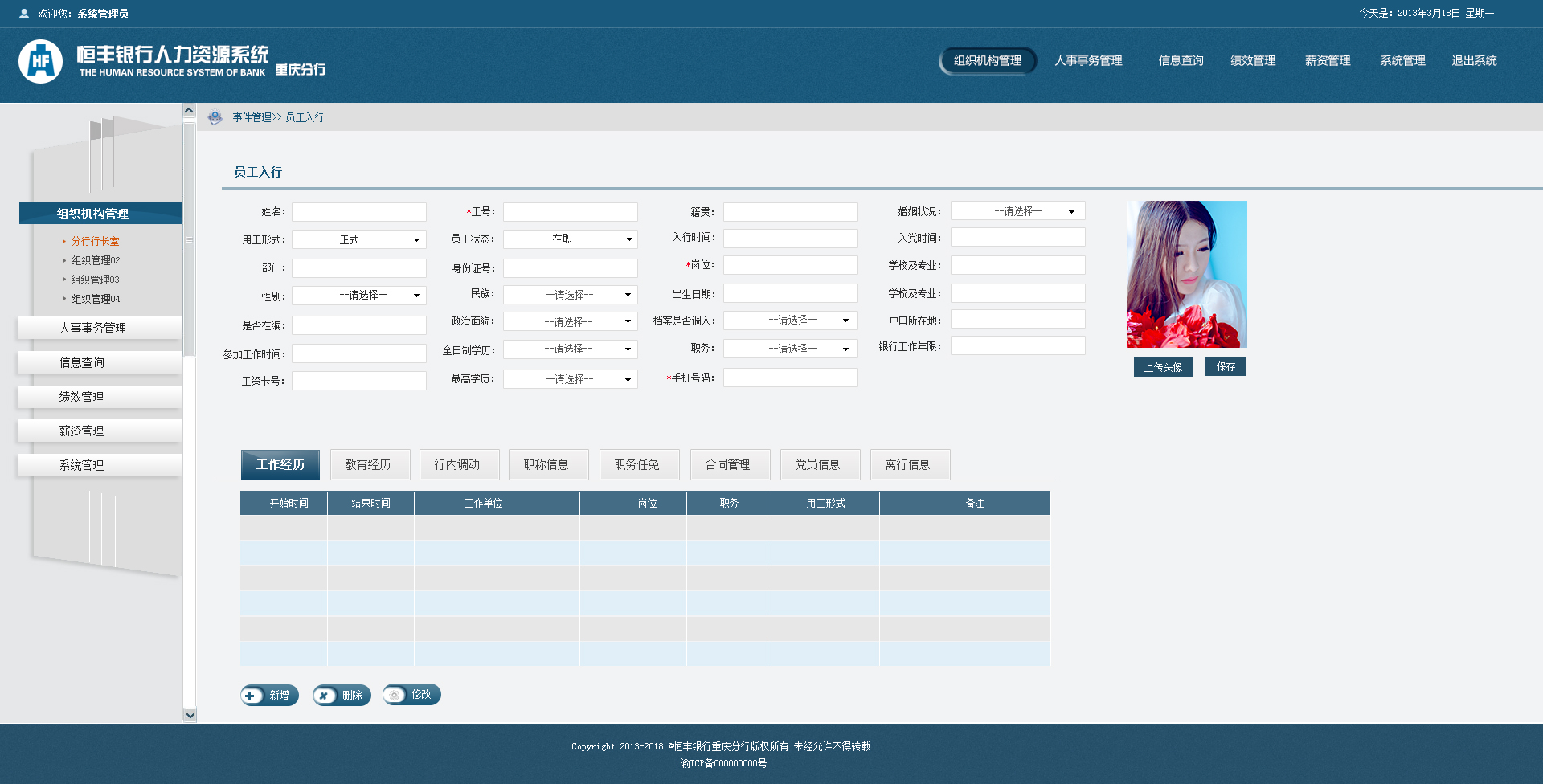Select 分行长室 in sidebar tree
This screenshot has height=784, width=1543.
[95, 241]
